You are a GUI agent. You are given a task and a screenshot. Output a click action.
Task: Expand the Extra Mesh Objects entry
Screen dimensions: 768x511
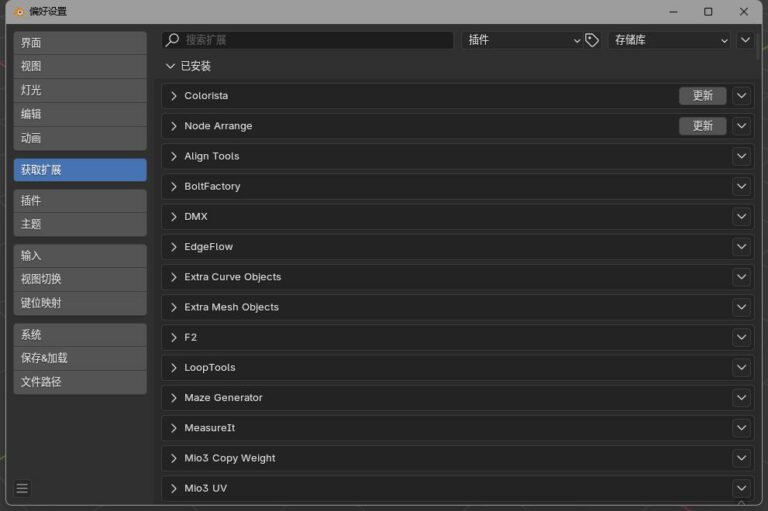(x=173, y=307)
